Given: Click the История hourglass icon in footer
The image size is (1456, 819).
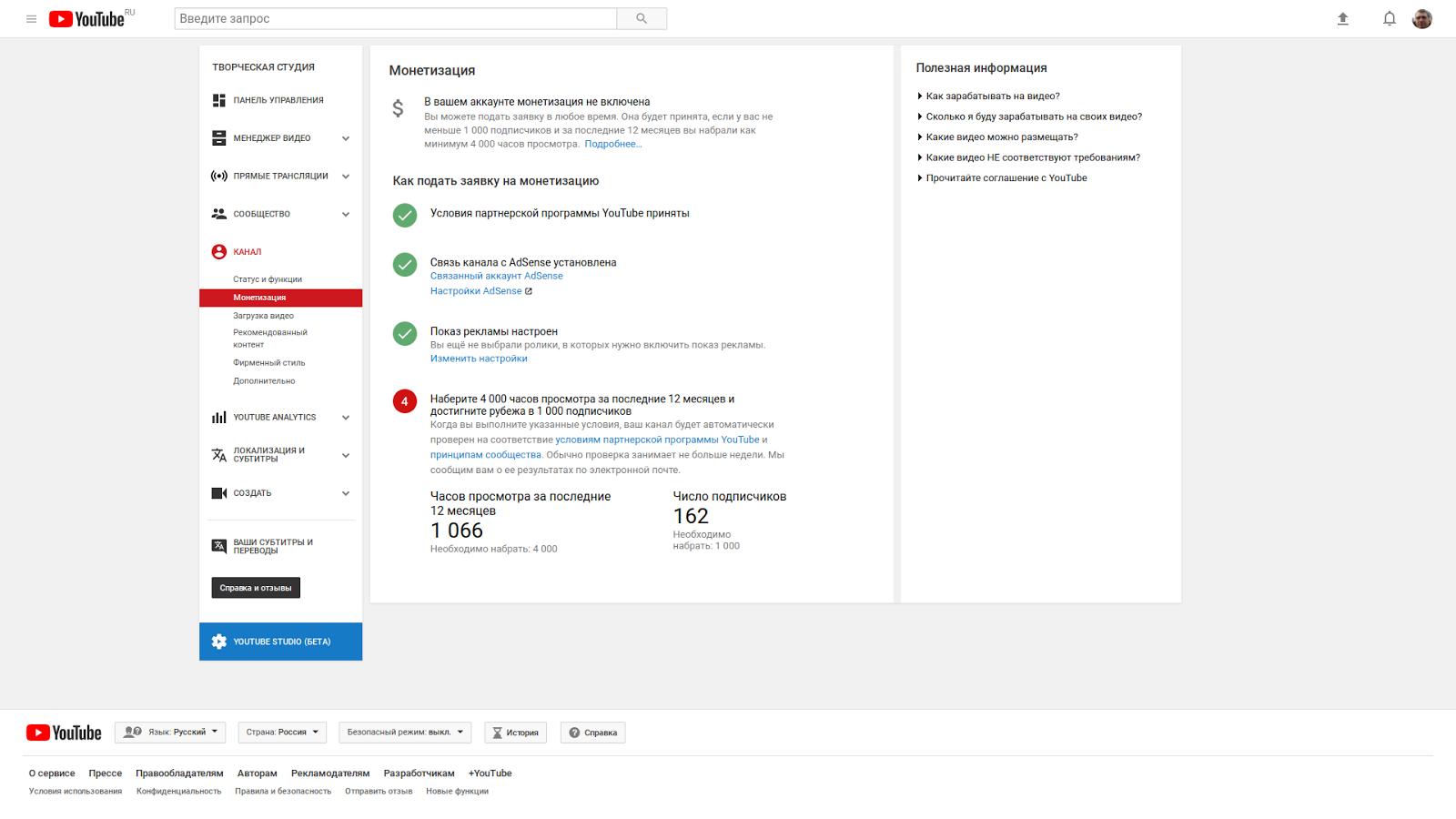Looking at the screenshot, I should point(497,733).
